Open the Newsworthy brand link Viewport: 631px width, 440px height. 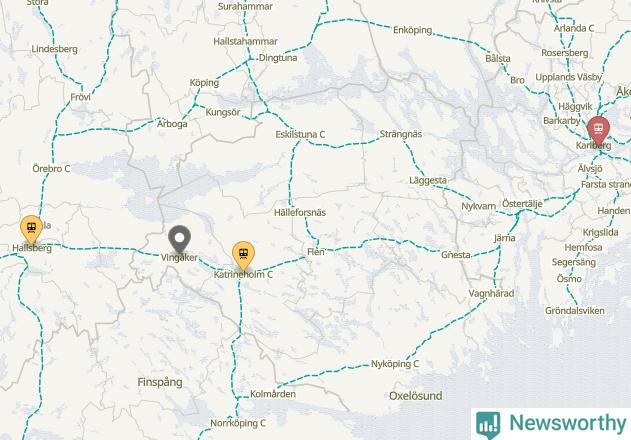pos(551,423)
